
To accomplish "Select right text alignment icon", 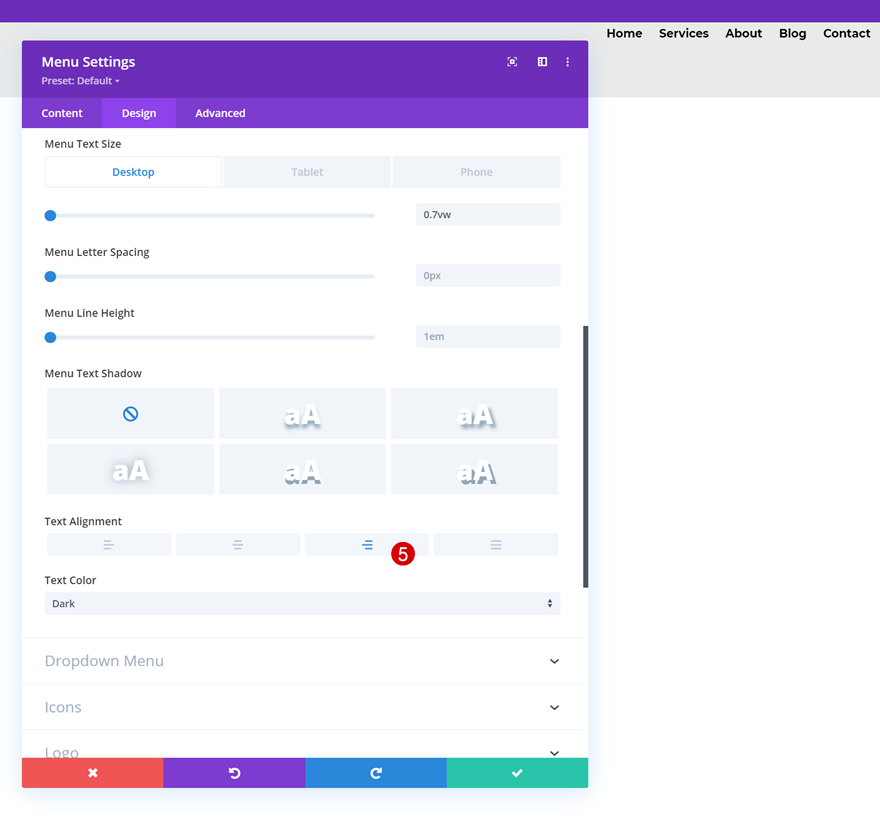I will (x=366, y=545).
